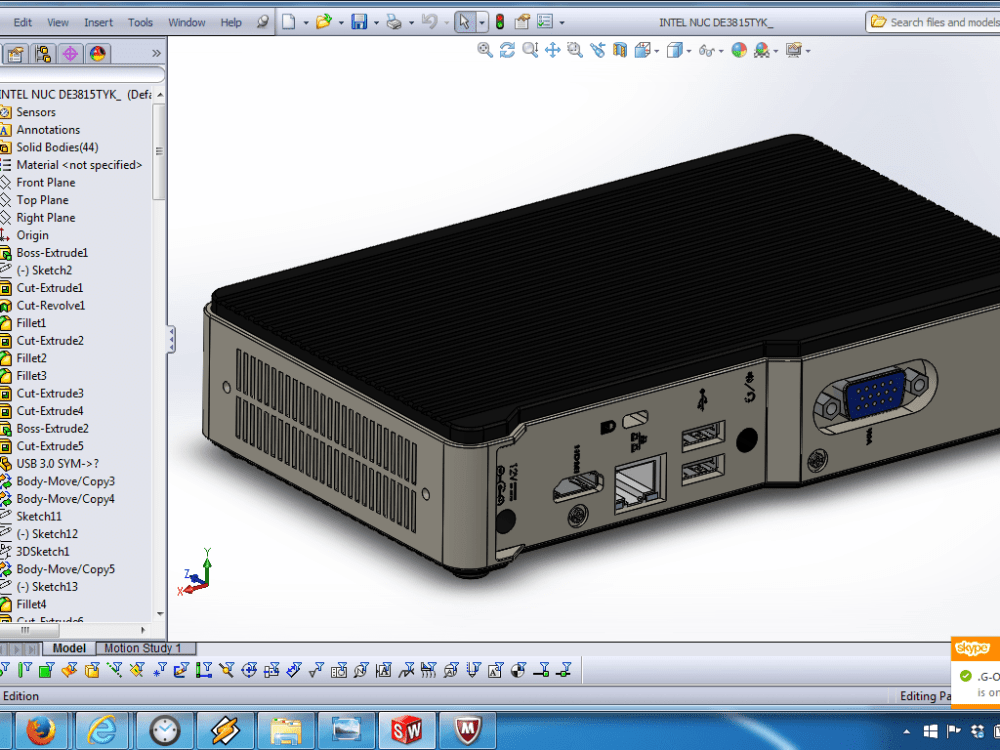Activate the Zoom to Area tool
The image size is (1000, 750).
coord(573,50)
